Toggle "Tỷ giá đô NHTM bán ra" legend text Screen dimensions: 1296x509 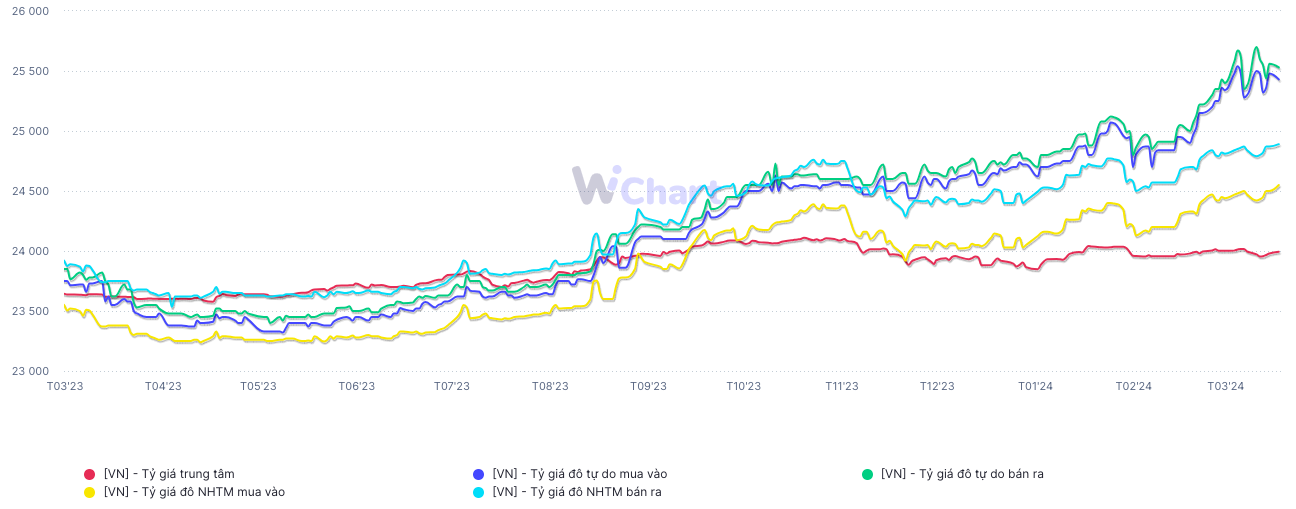point(577,492)
